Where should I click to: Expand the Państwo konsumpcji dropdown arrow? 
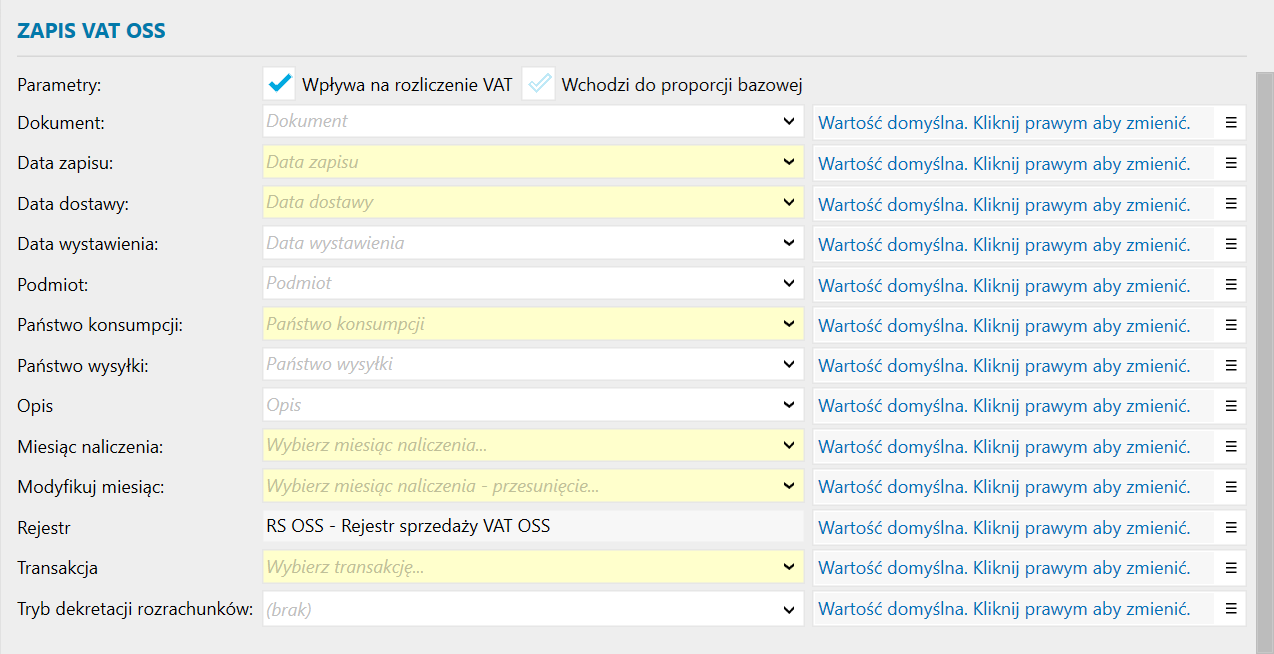point(789,325)
